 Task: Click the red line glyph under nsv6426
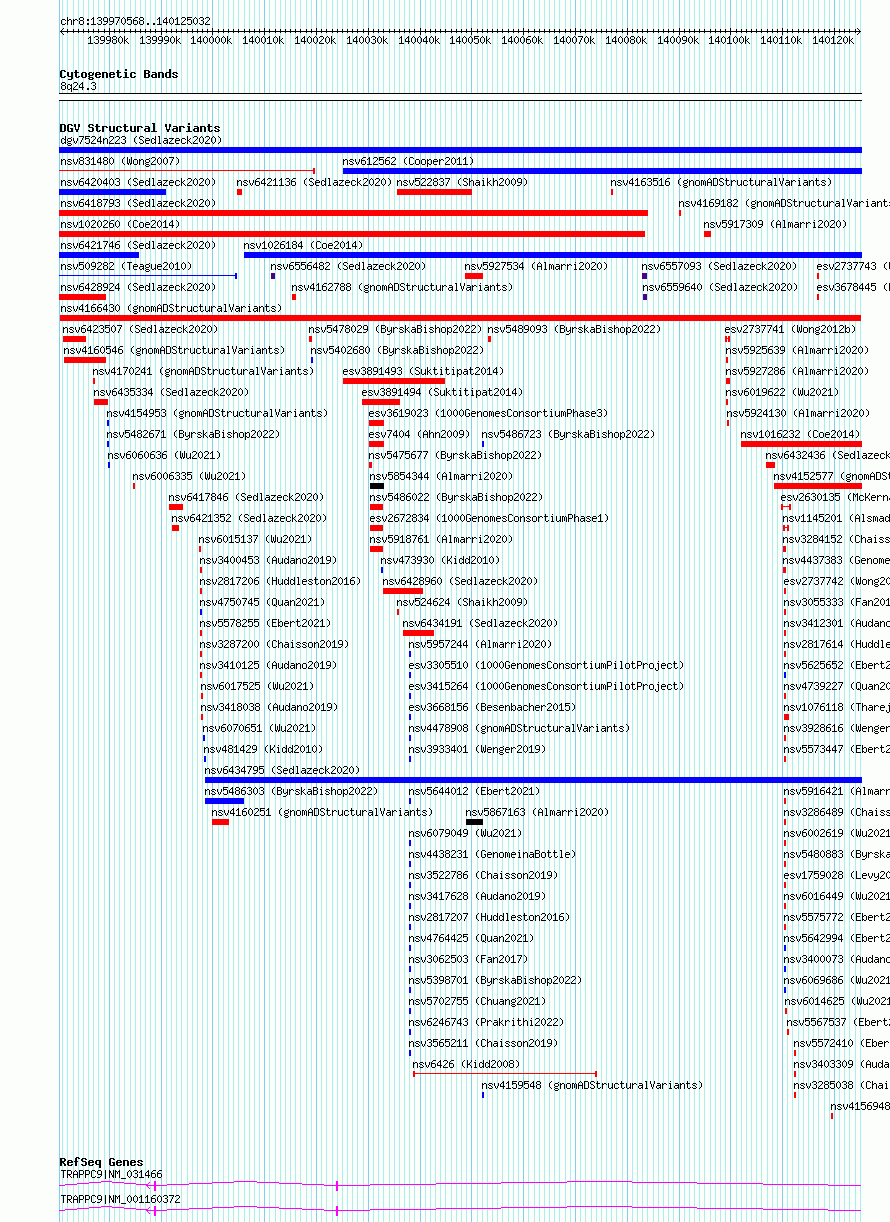pos(505,1074)
